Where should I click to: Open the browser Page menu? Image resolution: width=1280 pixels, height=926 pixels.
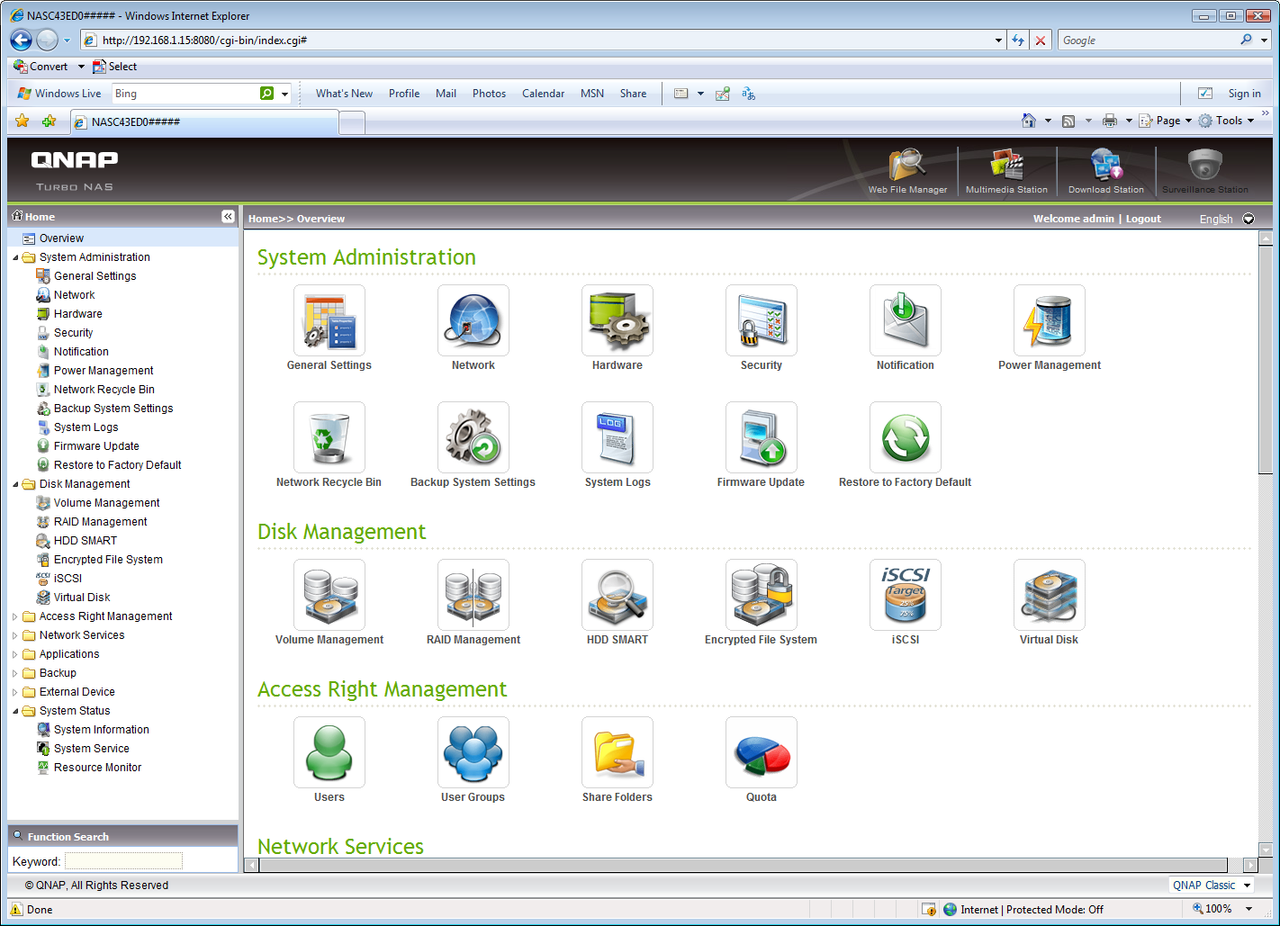[x=1165, y=120]
